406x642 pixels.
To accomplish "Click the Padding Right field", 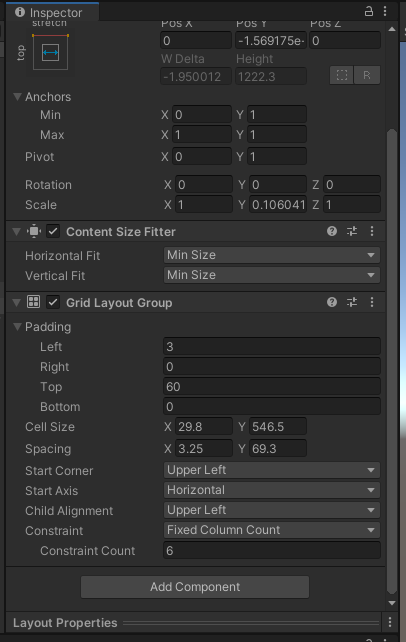I will tap(272, 367).
